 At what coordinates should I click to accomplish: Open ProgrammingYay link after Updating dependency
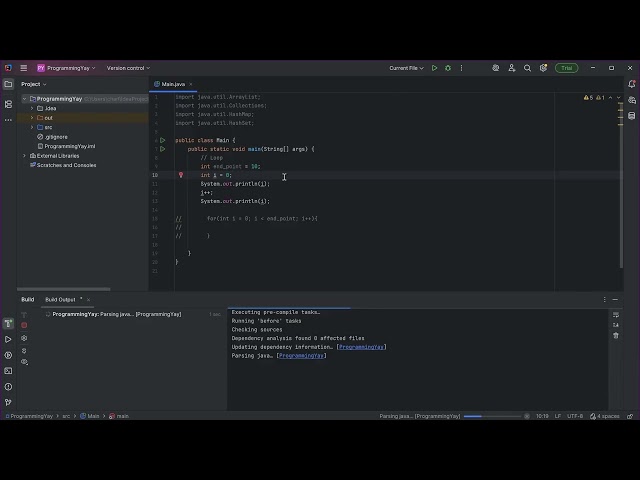(361, 347)
